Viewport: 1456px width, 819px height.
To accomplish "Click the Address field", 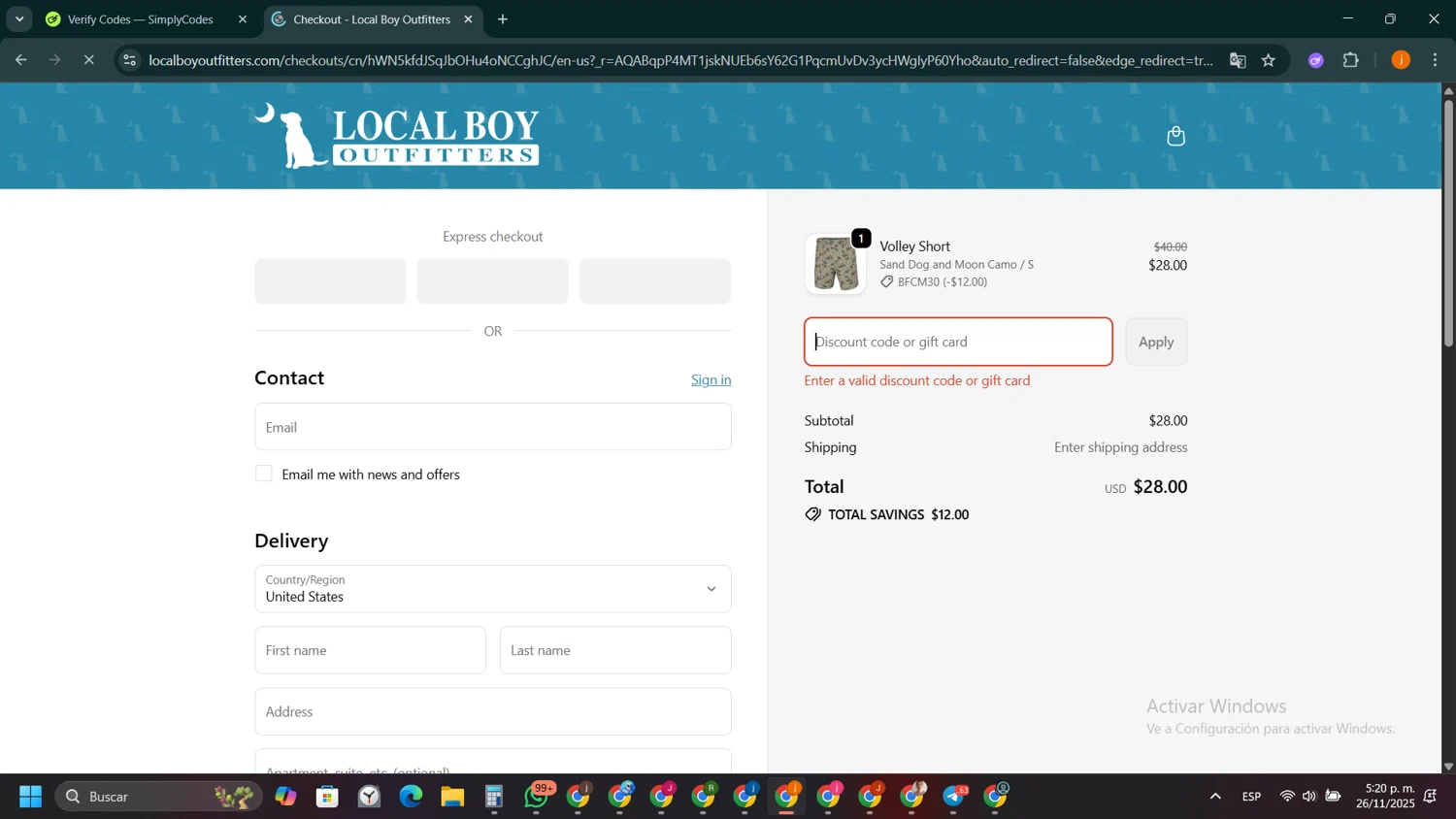I will coord(493,711).
